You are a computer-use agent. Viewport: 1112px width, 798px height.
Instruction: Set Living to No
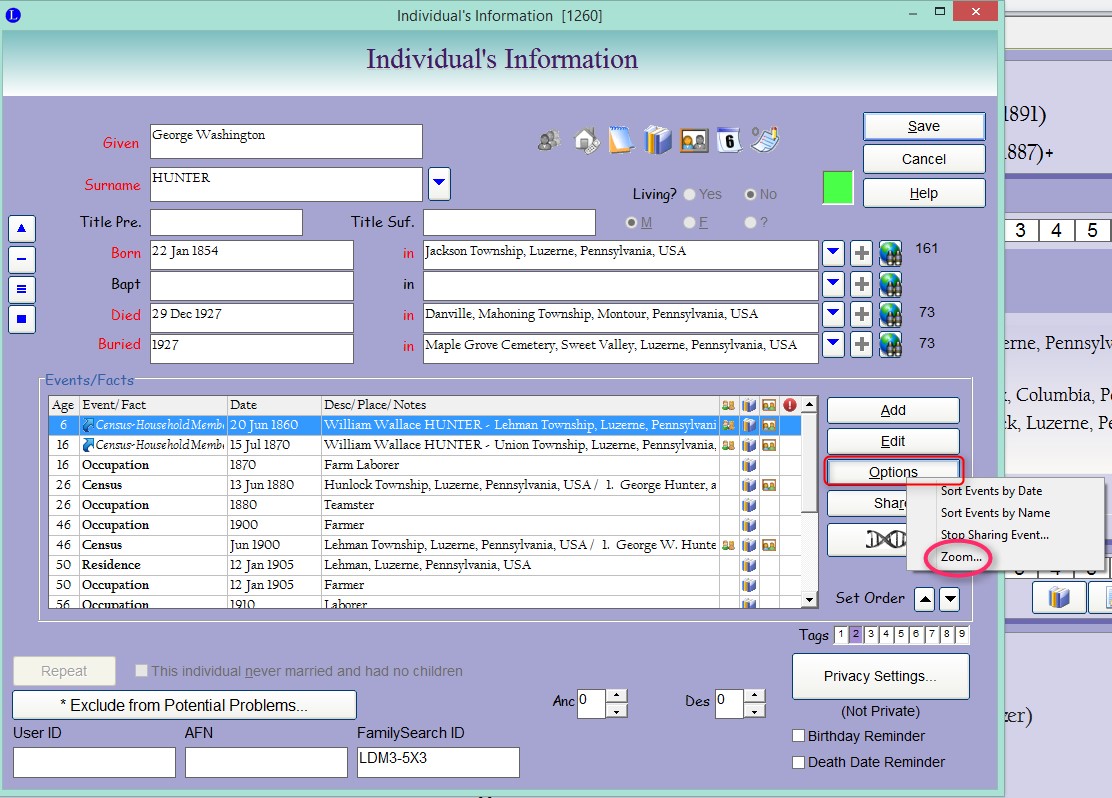tap(750, 194)
